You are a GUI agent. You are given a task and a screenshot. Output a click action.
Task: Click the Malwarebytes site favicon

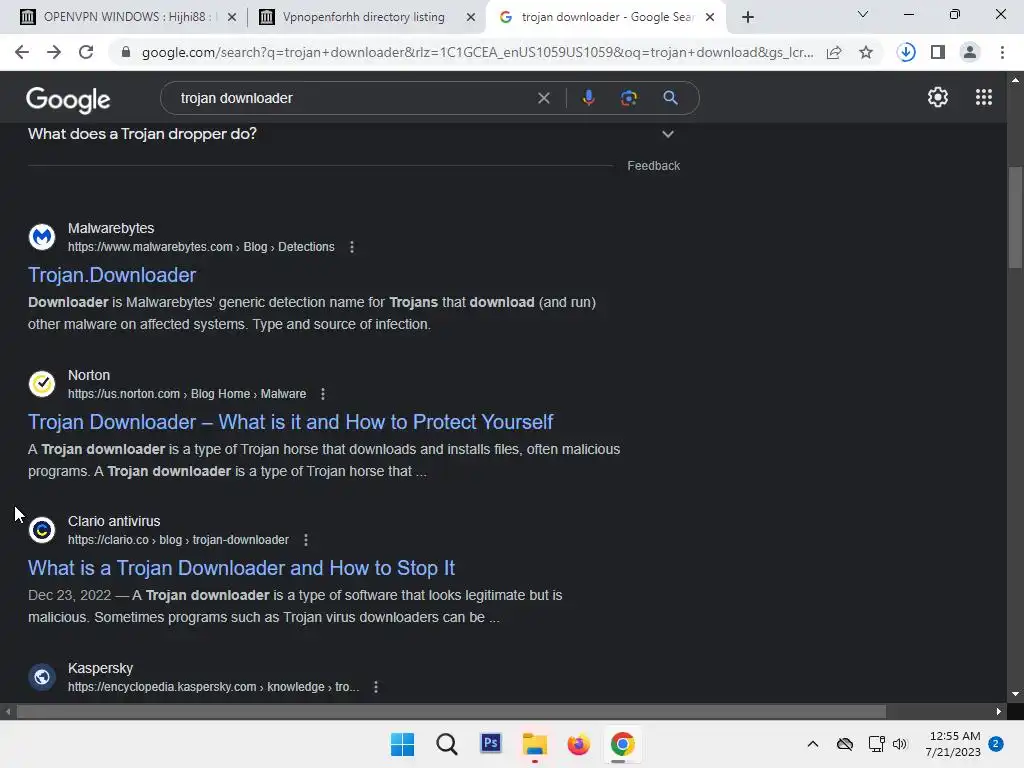[x=42, y=237]
